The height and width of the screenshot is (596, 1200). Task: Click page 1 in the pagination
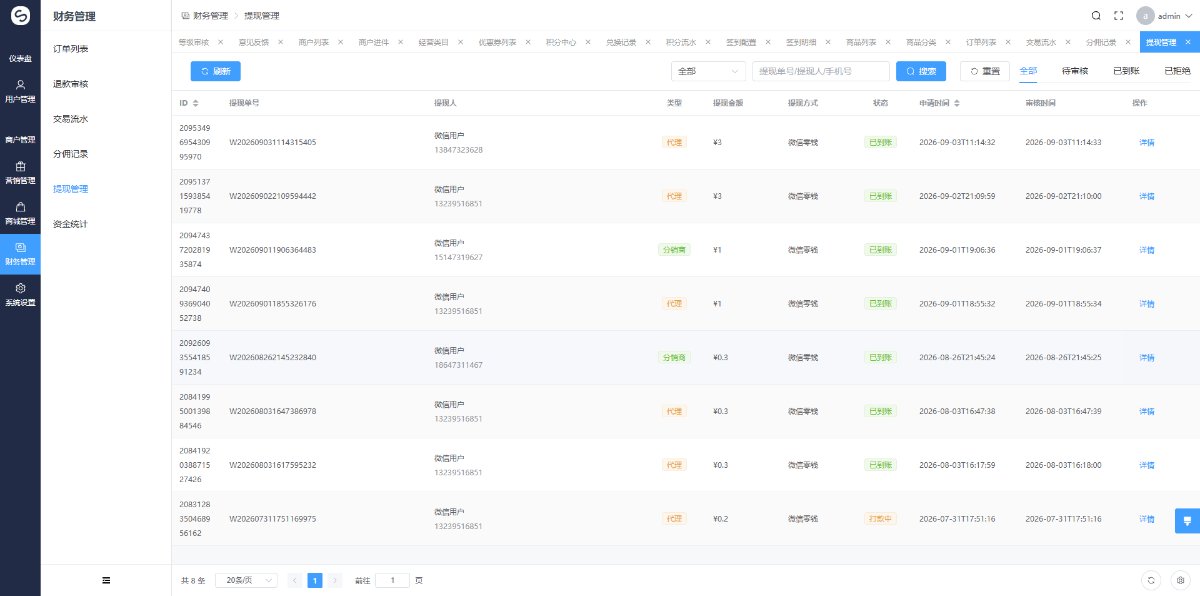pos(315,580)
